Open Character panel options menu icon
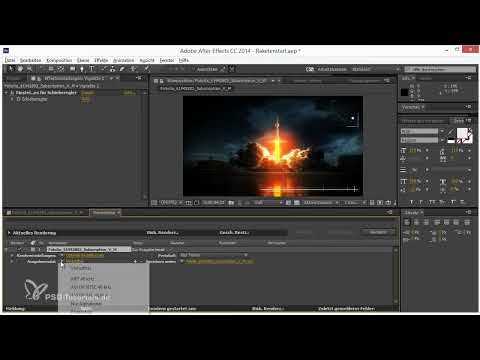Screen dimensions: 480x360 pos(469,120)
